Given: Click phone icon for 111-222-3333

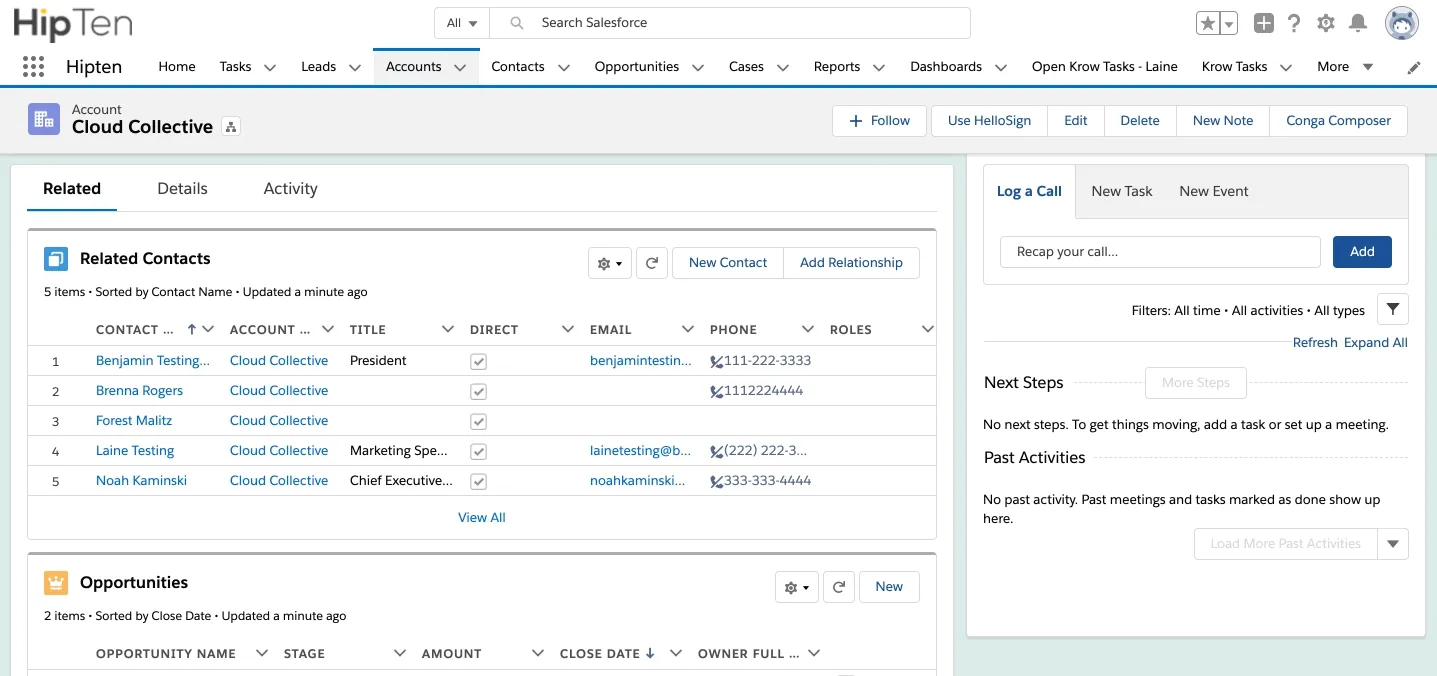Looking at the screenshot, I should [716, 361].
